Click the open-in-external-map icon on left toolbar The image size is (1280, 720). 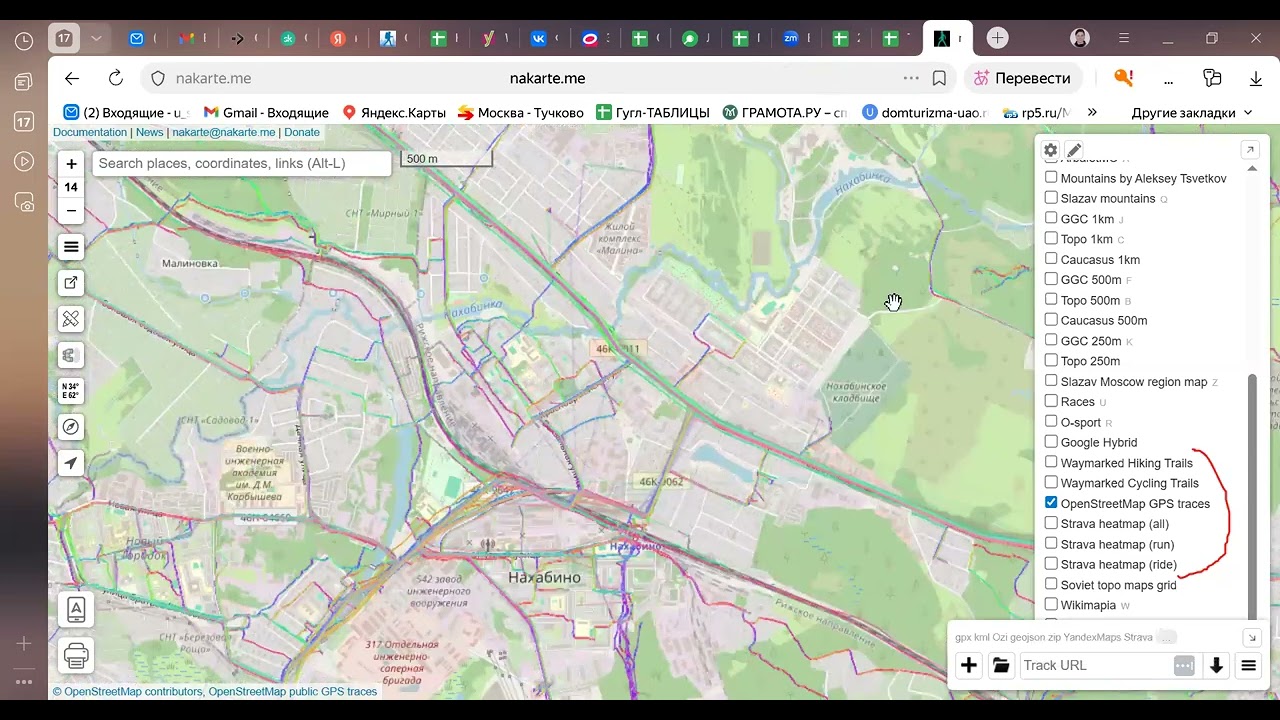click(x=71, y=283)
